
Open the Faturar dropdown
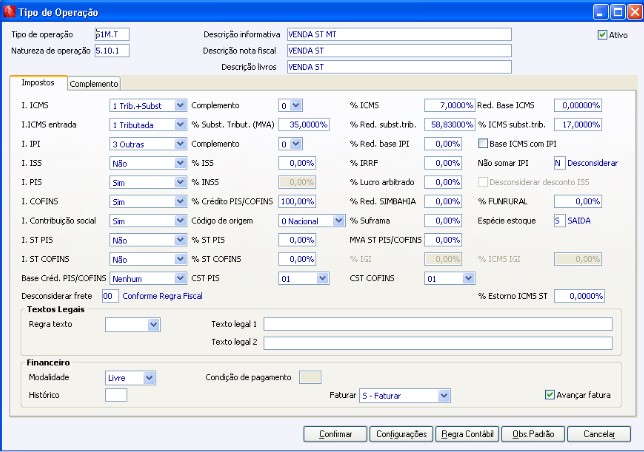pyautogui.click(x=443, y=395)
